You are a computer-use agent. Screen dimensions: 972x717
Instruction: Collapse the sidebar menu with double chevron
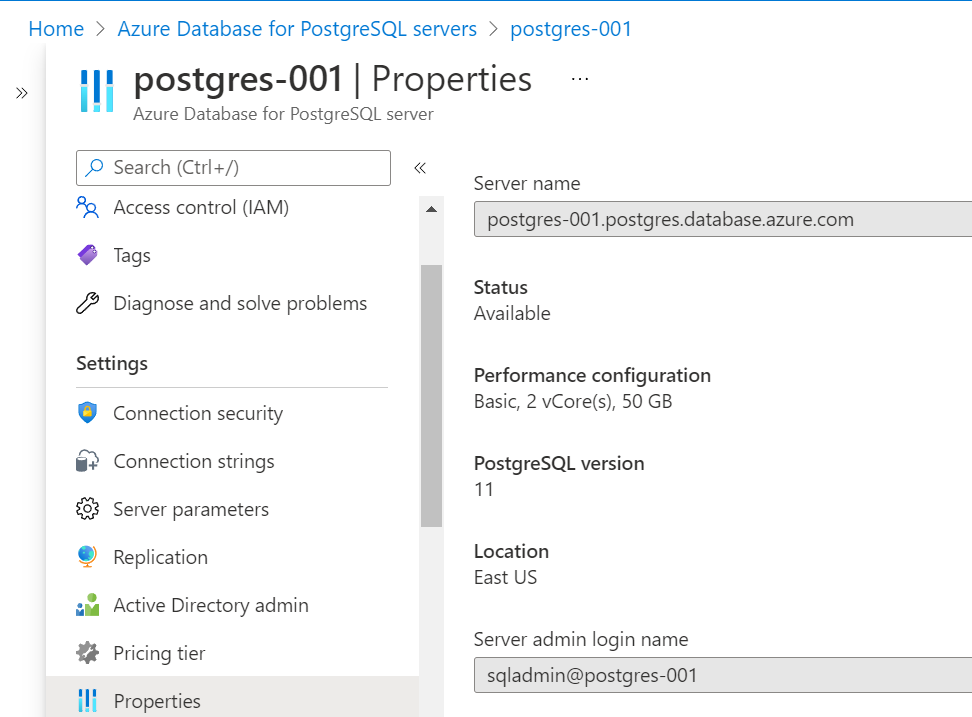(420, 168)
